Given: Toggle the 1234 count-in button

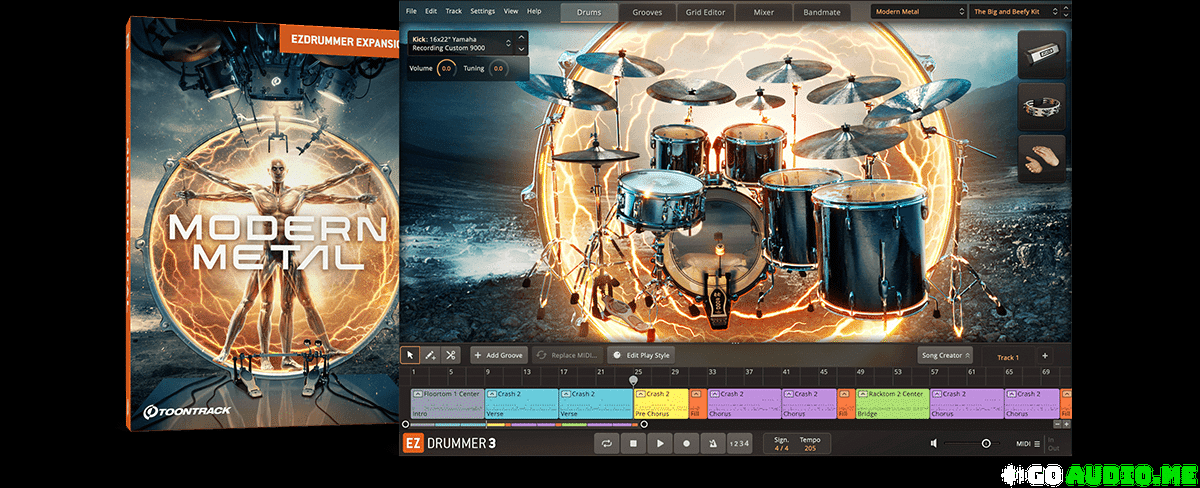Looking at the screenshot, I should click(738, 443).
